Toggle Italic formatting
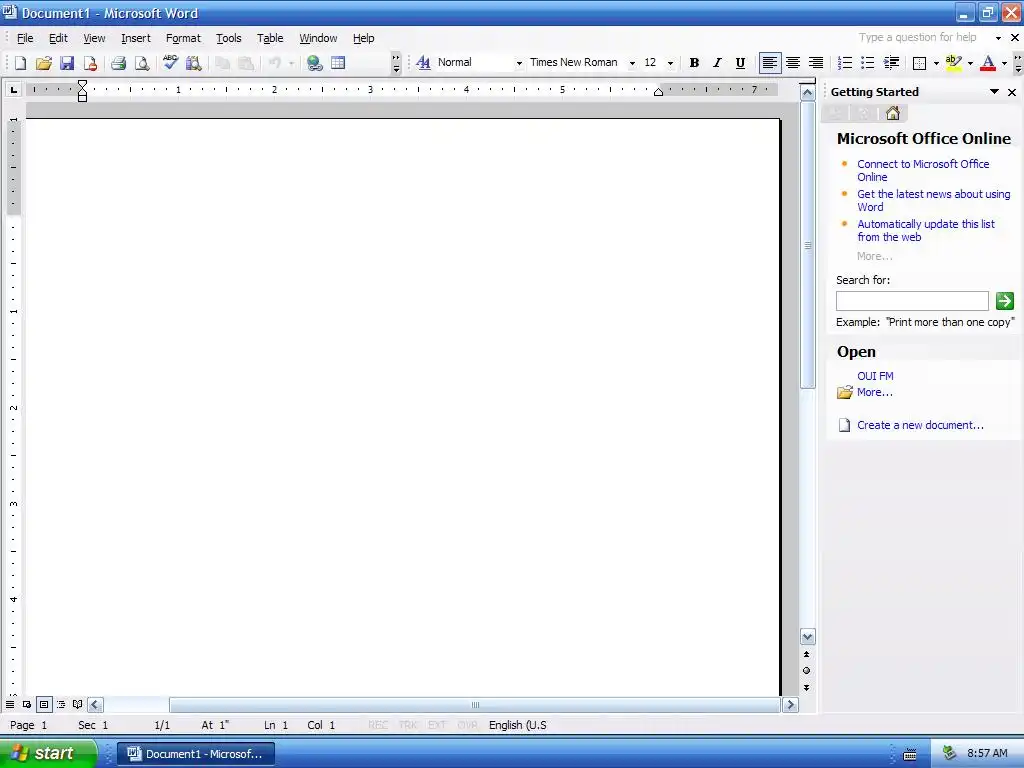This screenshot has width=1024, height=768. (717, 63)
